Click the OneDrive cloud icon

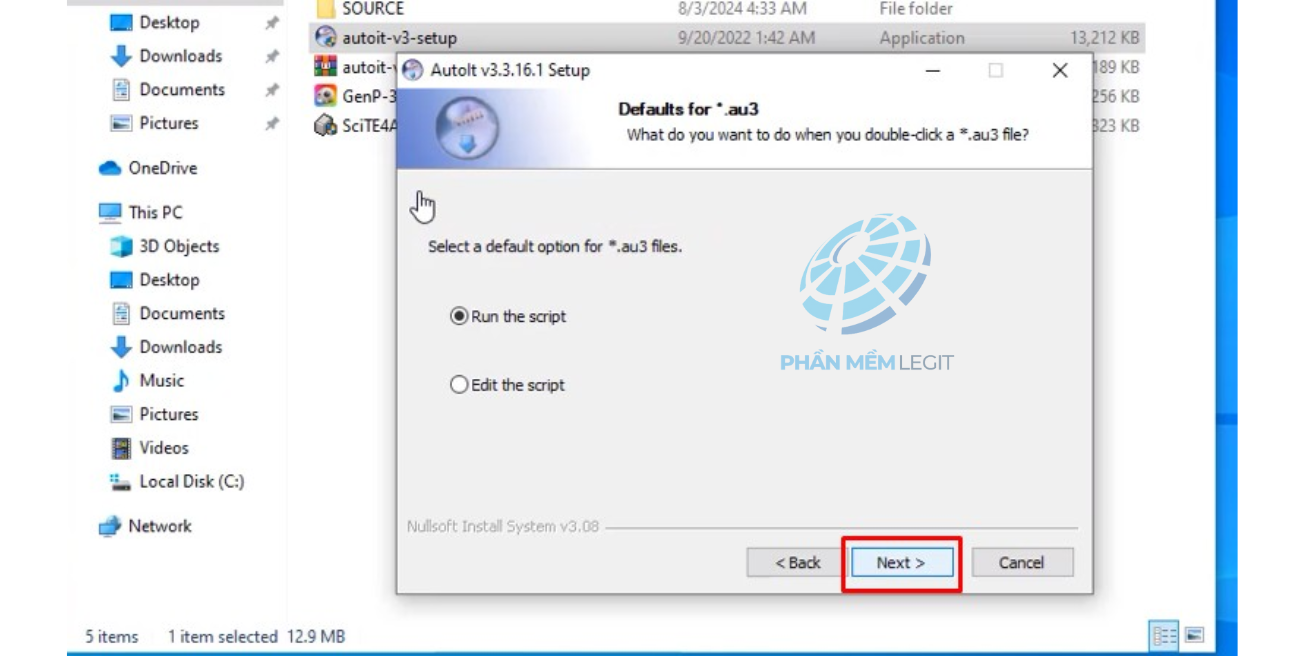pyautogui.click(x=110, y=168)
